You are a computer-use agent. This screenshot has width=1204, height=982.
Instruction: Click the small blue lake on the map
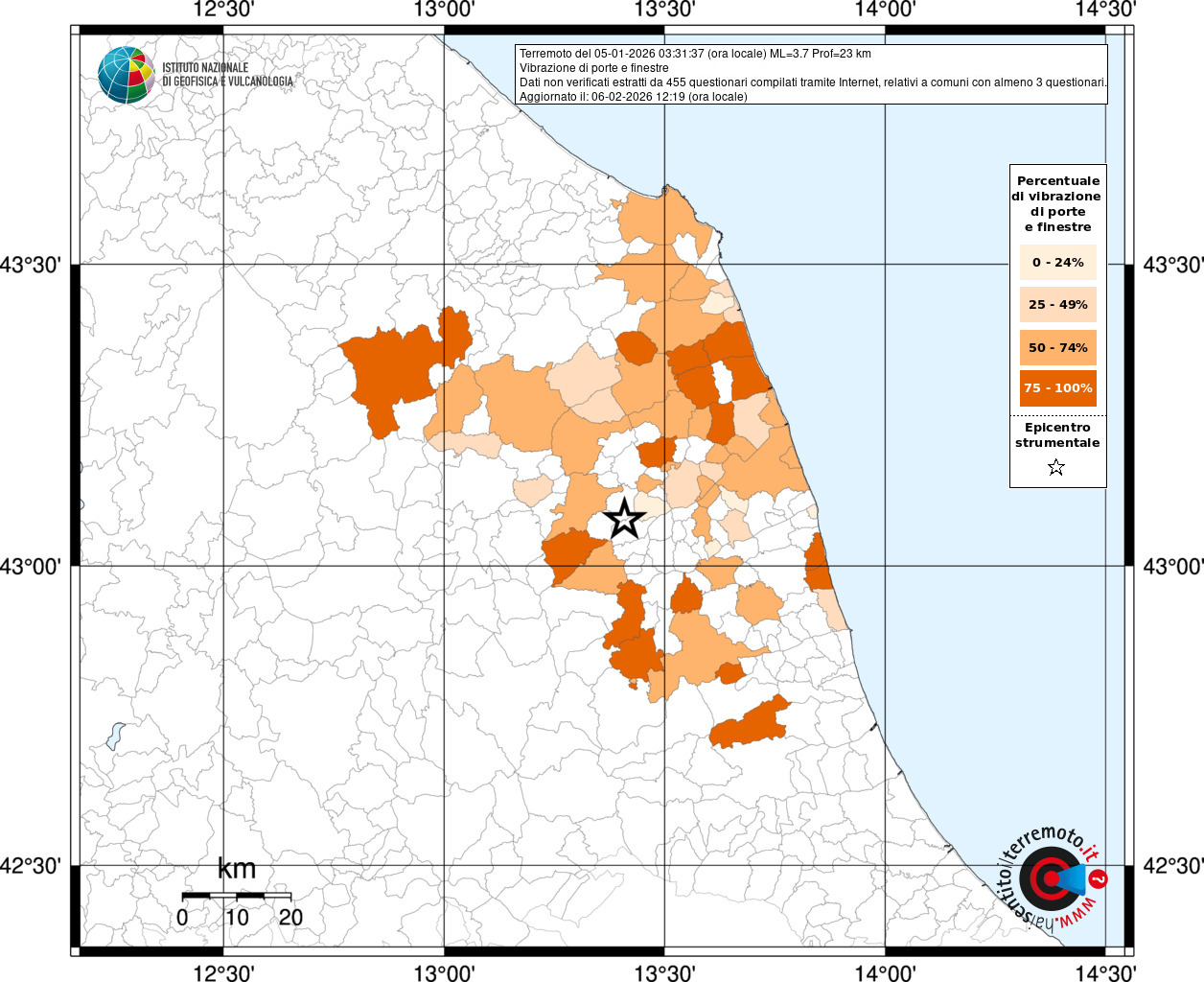coord(115,736)
